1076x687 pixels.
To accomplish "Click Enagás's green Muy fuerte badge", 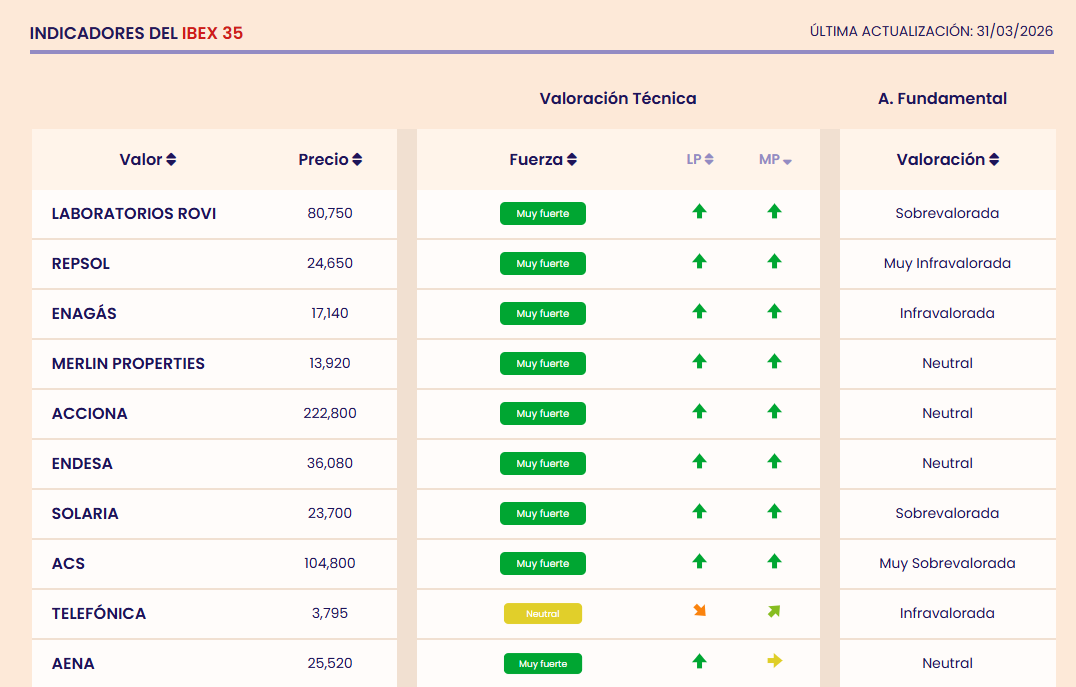I will (x=542, y=314).
